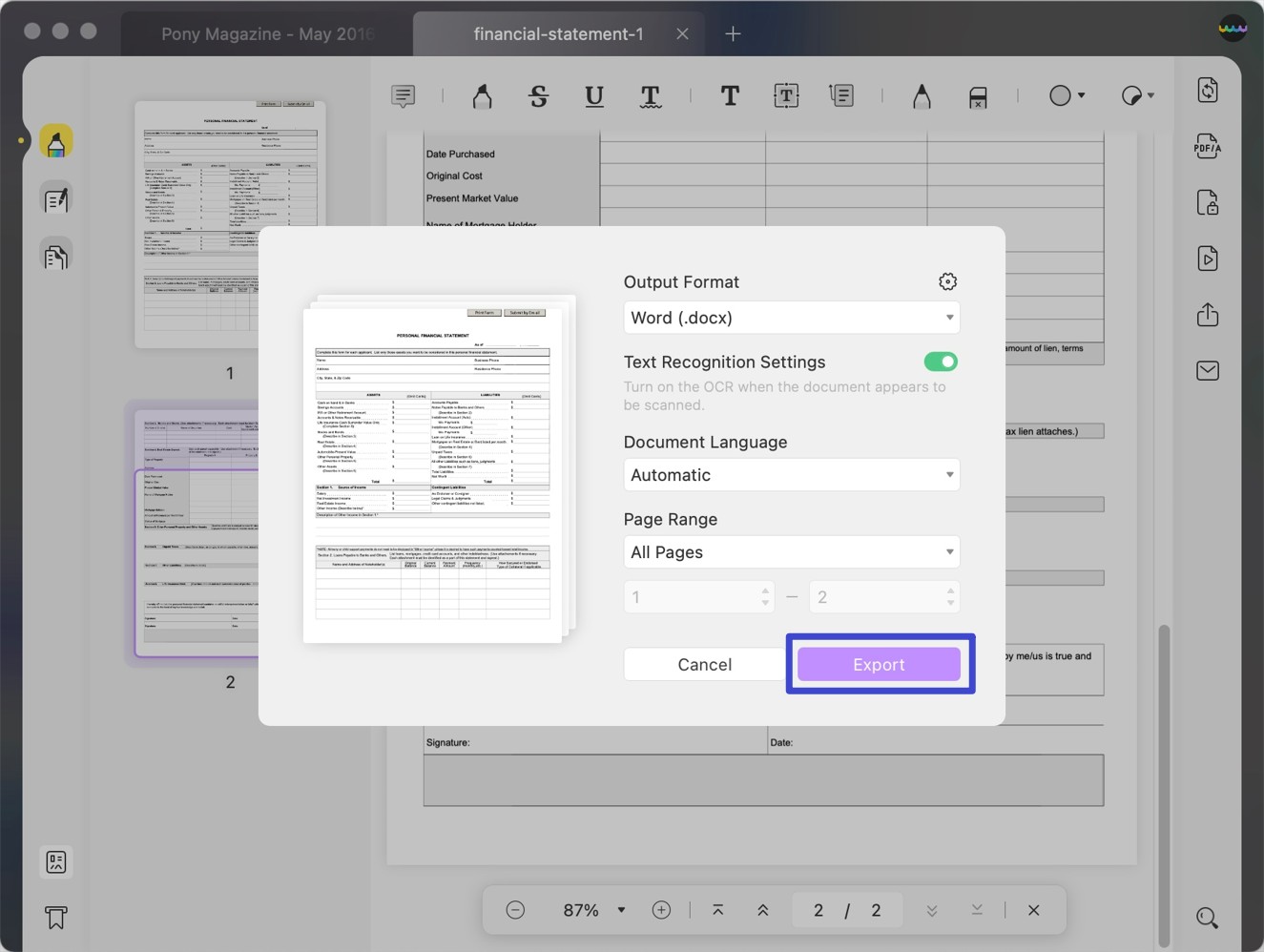1264x952 pixels.
Task: Open the Page Range All Pages dropdown
Action: point(792,552)
